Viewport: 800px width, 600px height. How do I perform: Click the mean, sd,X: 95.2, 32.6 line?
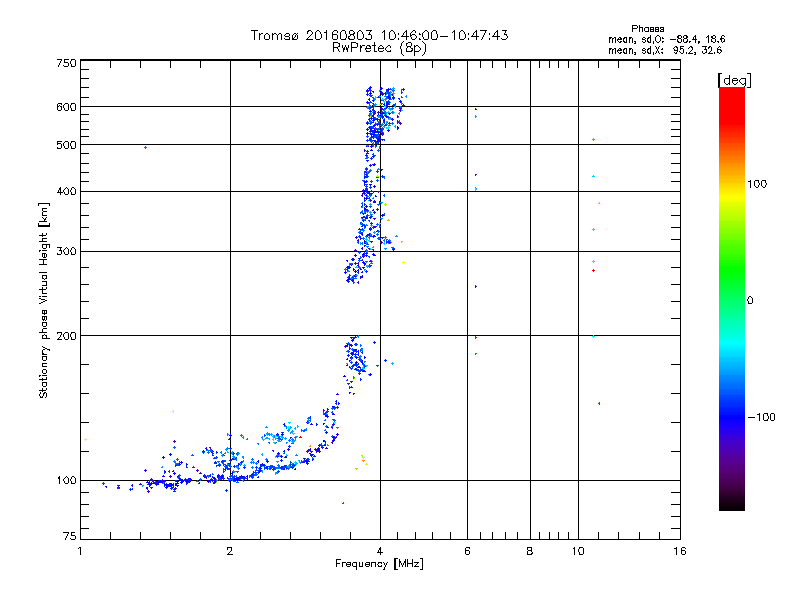pyautogui.click(x=665, y=50)
